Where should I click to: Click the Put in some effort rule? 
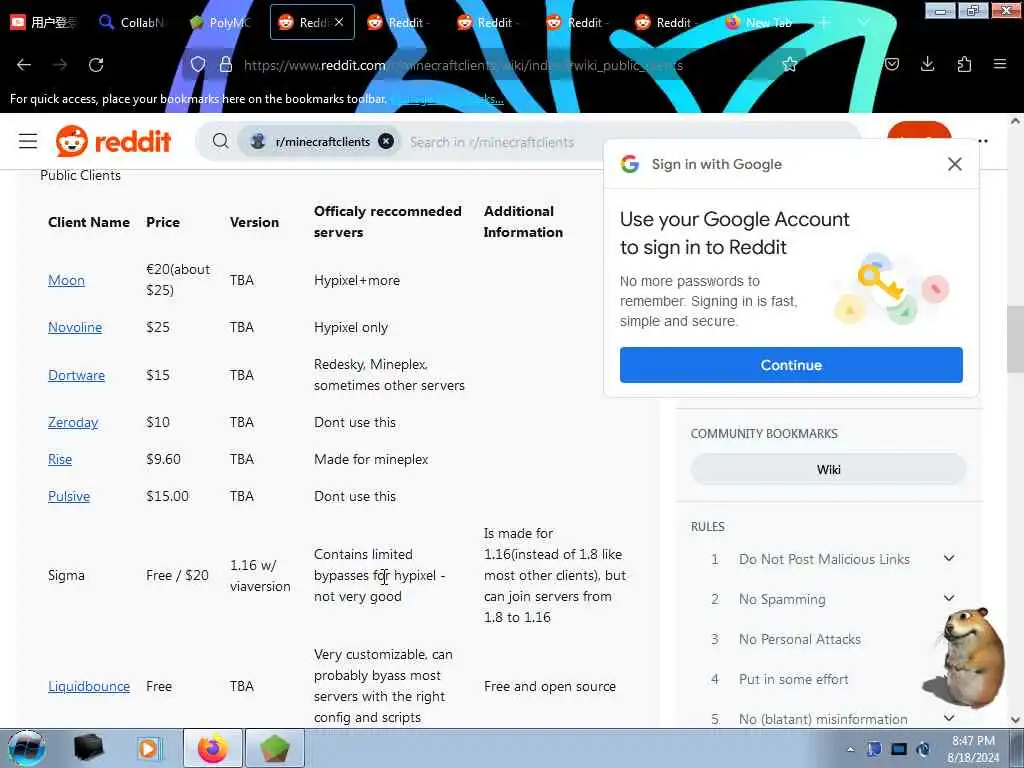(793, 679)
